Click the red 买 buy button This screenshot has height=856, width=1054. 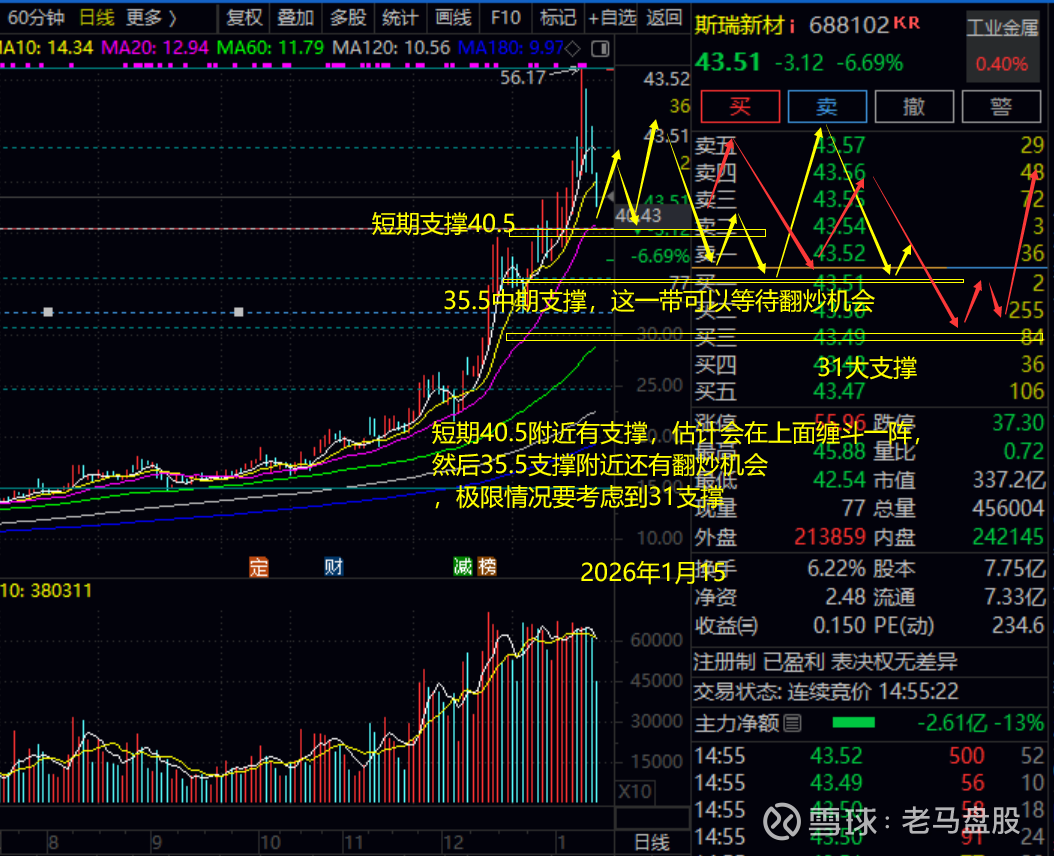(740, 106)
